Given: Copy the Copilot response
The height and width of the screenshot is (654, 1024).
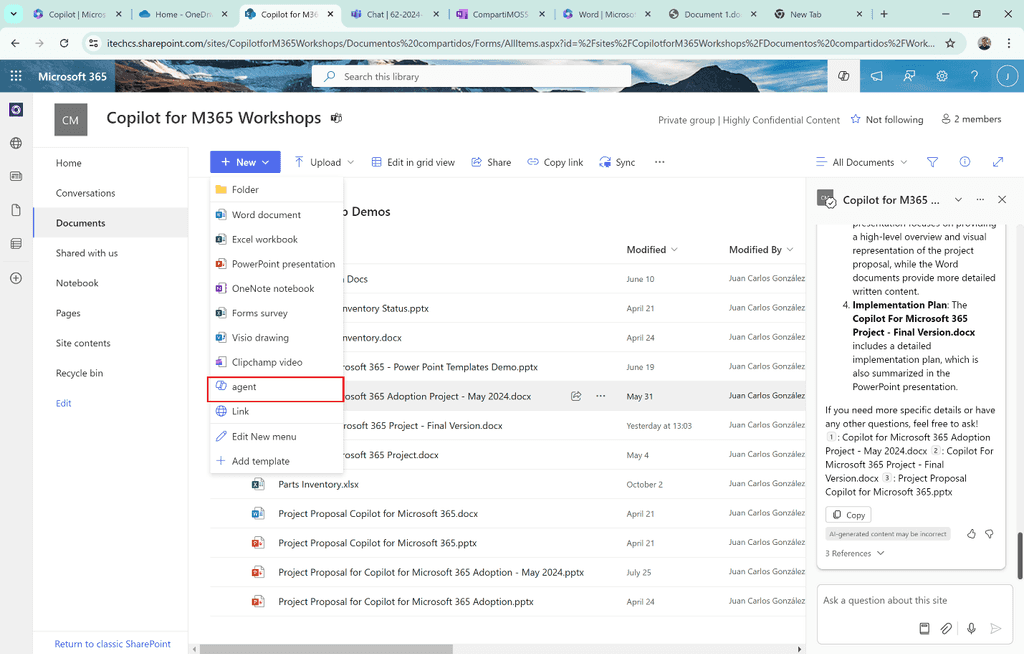Looking at the screenshot, I should pos(848,515).
